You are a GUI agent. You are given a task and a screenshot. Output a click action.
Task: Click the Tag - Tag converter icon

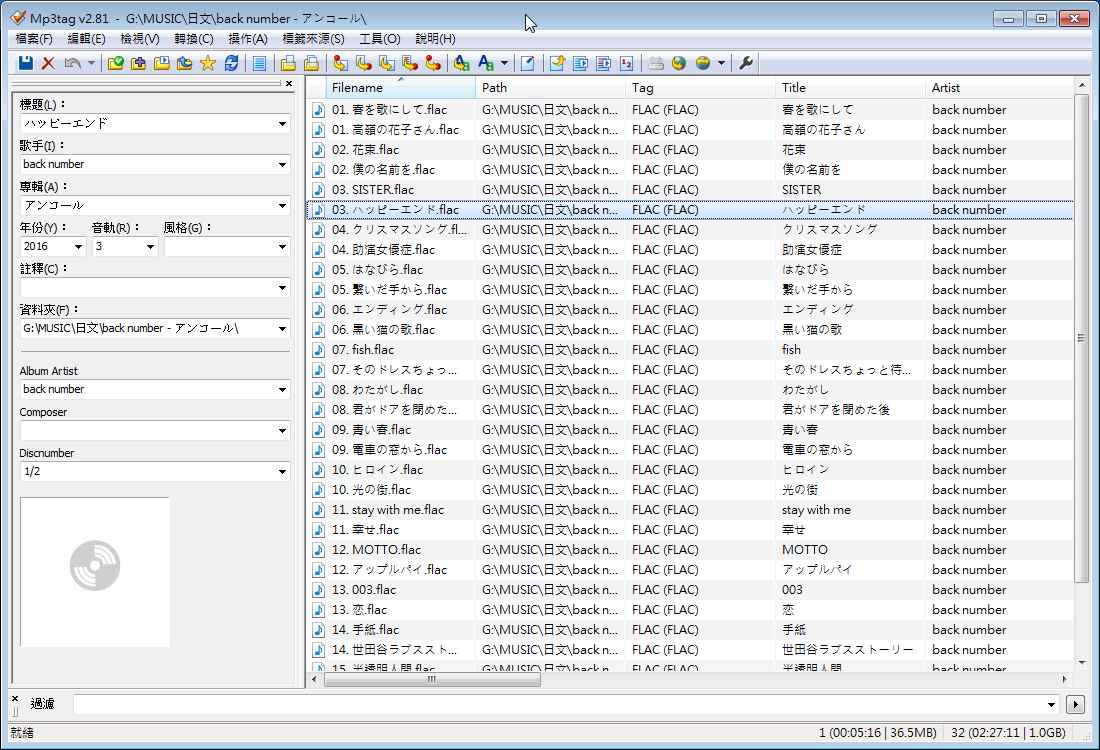[434, 63]
